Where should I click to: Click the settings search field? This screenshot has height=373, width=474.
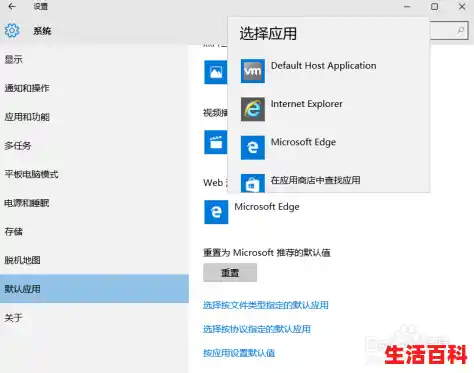coord(449,31)
